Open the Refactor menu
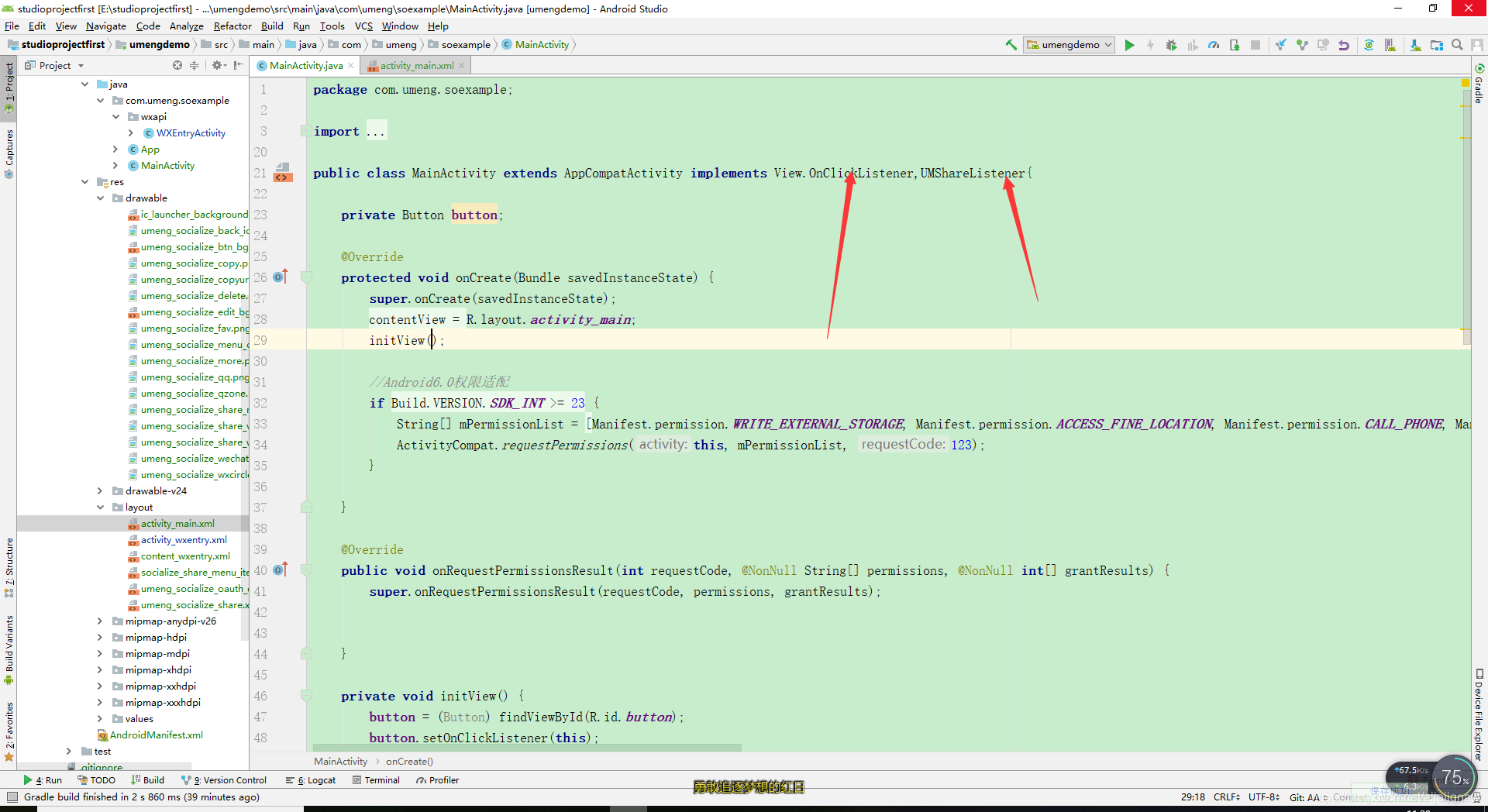 click(232, 26)
